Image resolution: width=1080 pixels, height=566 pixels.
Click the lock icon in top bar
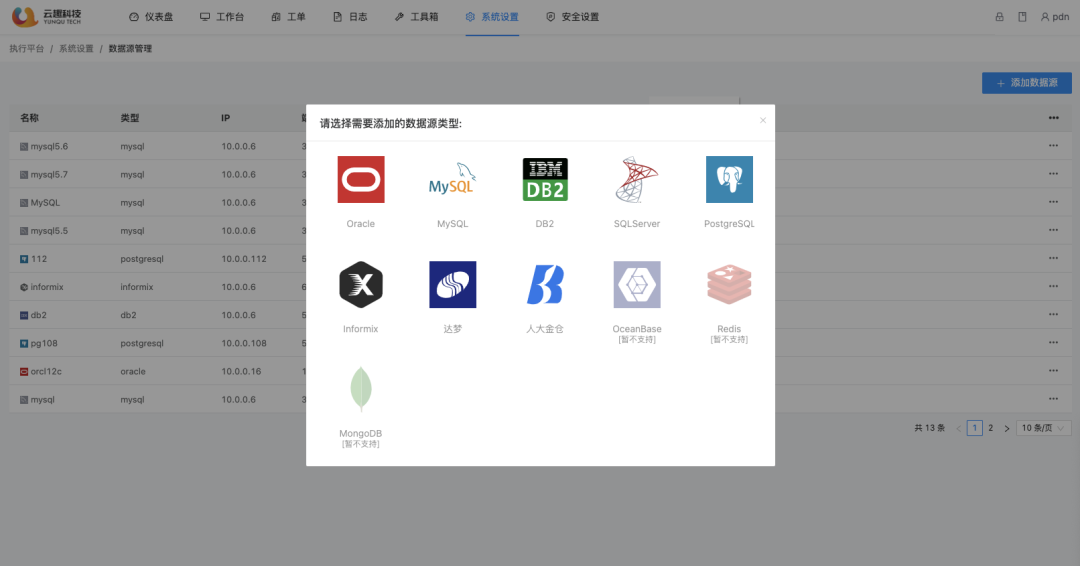[999, 17]
